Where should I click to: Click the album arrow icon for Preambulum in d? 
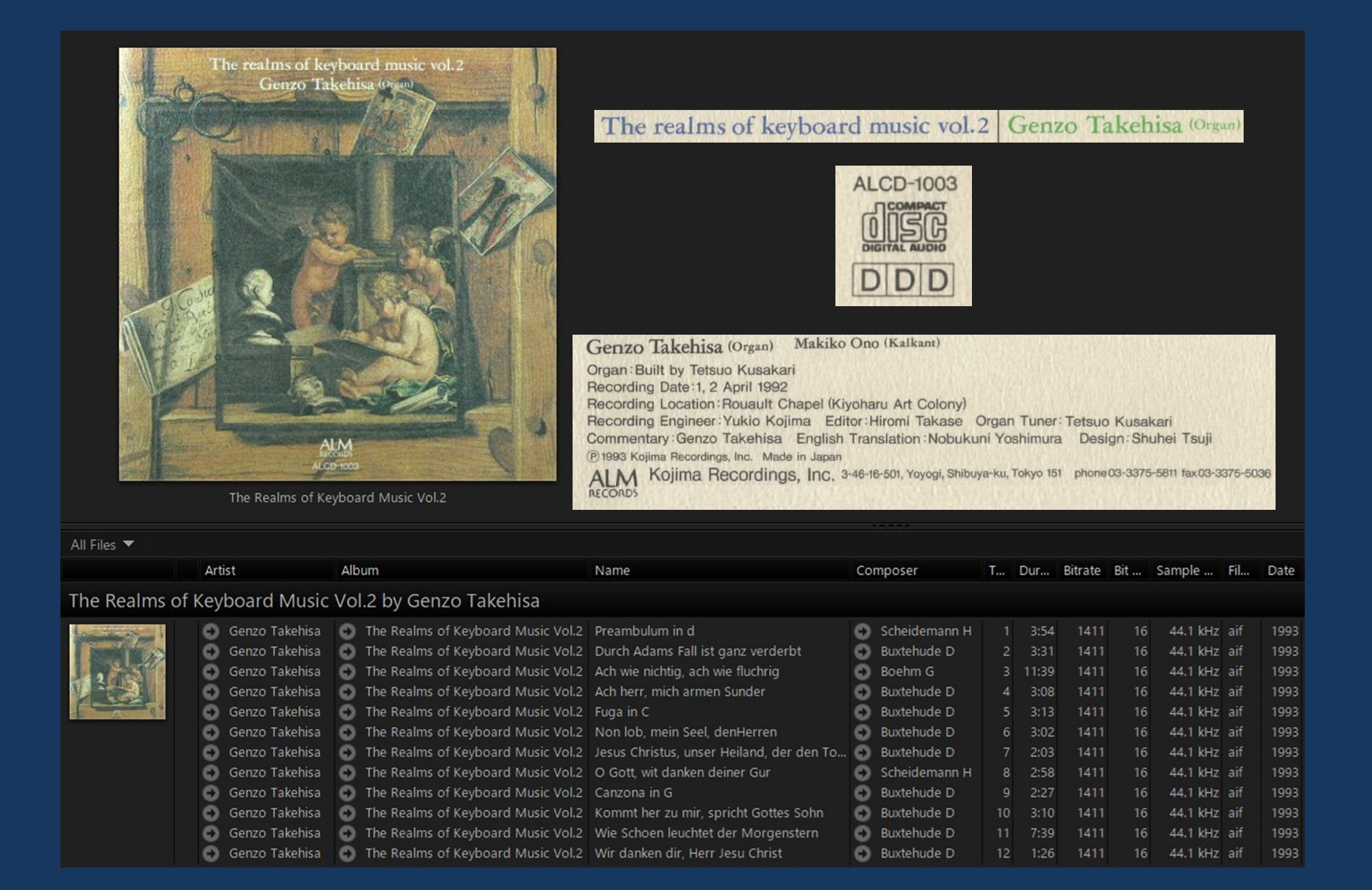(x=347, y=631)
